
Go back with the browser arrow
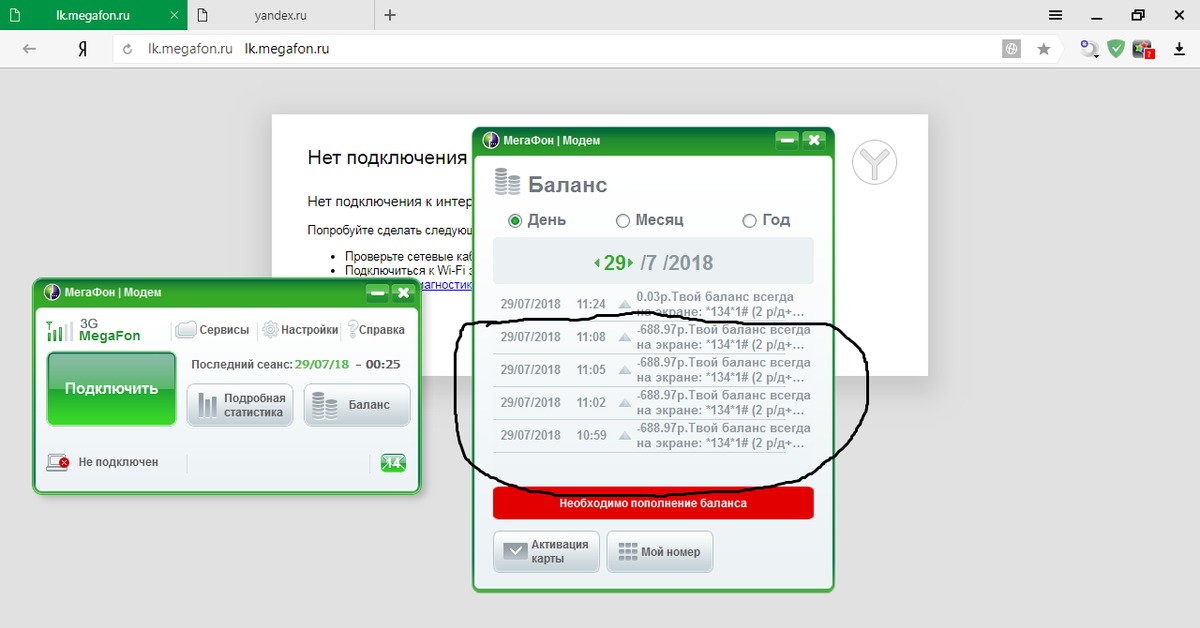coord(29,48)
